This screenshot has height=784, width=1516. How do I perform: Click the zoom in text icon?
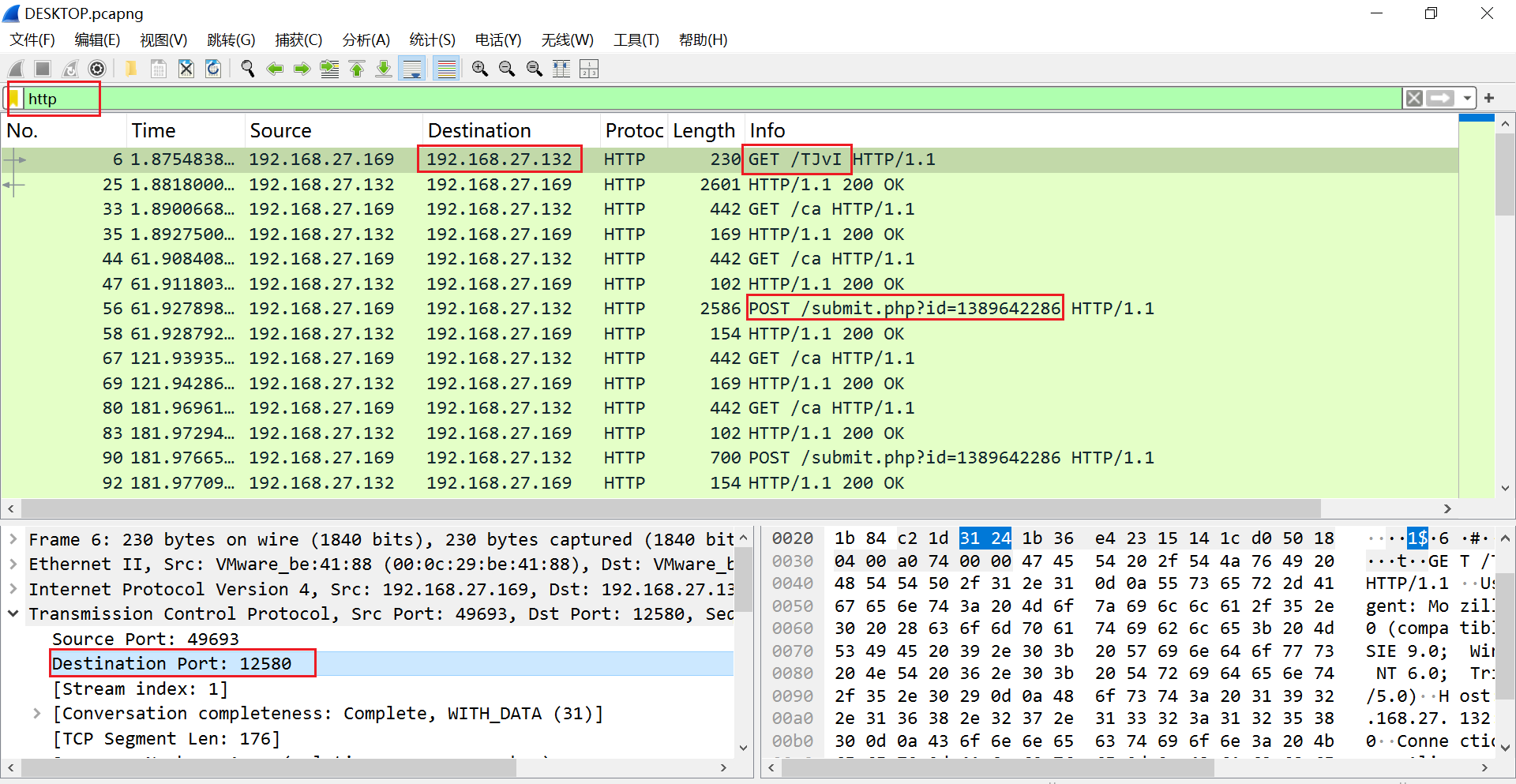[479, 69]
